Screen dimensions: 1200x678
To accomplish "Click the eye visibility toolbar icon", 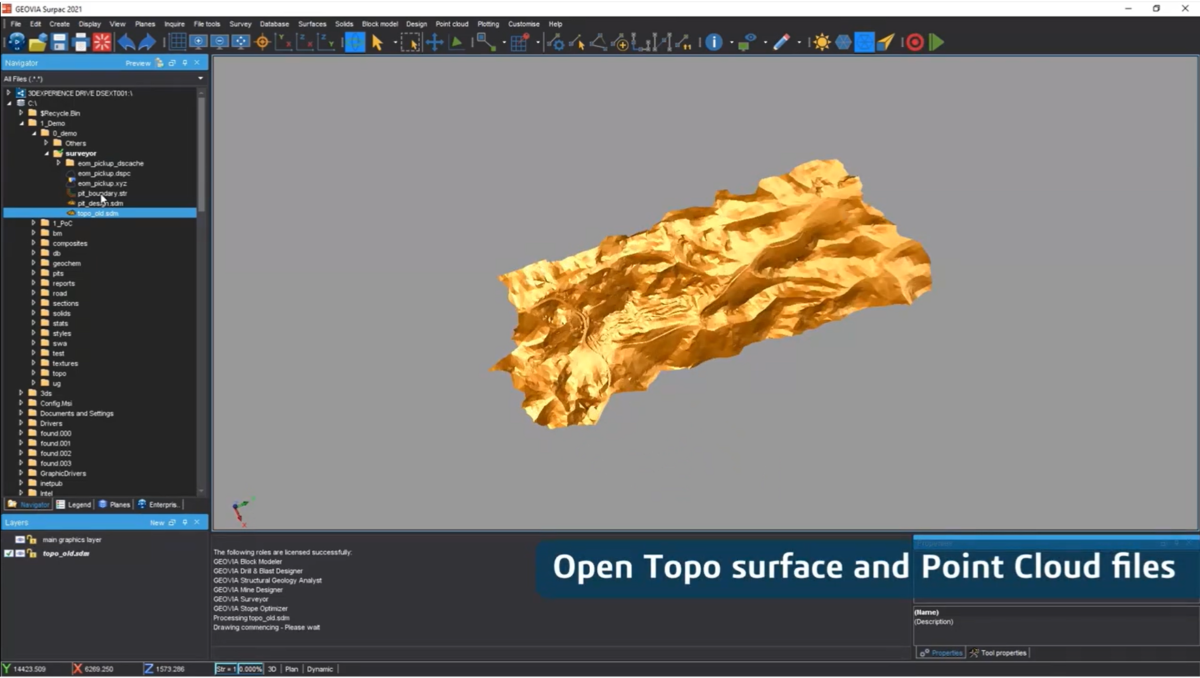I will 748,42.
